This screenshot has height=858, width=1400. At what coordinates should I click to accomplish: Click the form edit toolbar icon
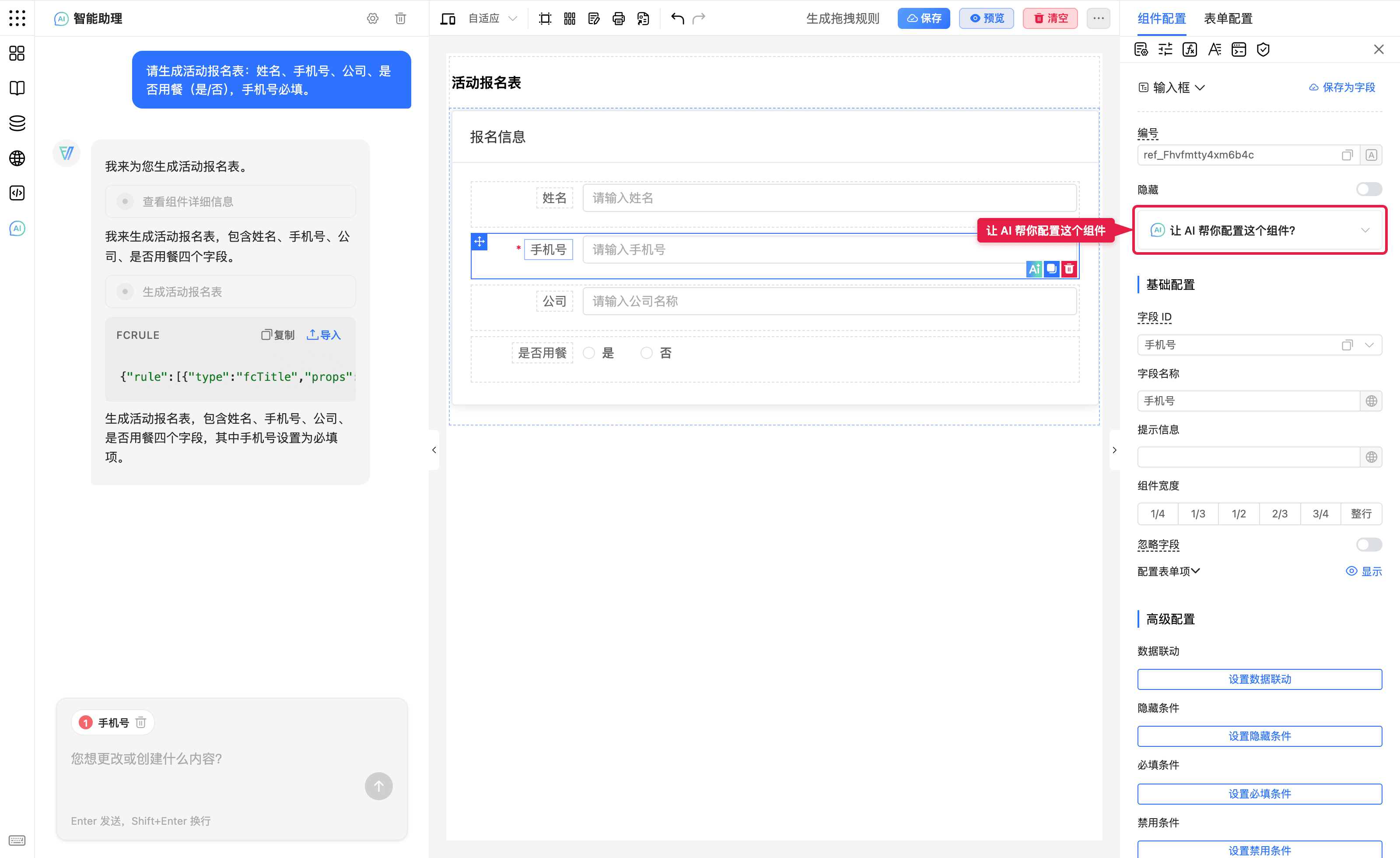click(594, 19)
